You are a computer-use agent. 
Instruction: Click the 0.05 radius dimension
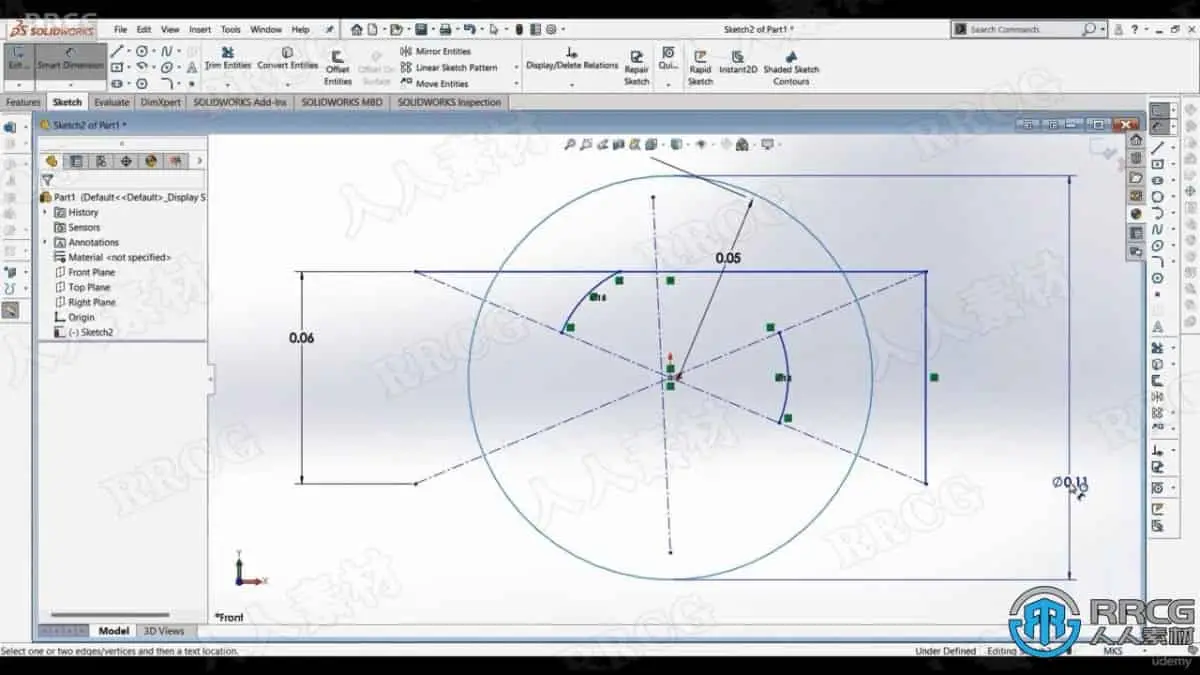tap(728, 258)
